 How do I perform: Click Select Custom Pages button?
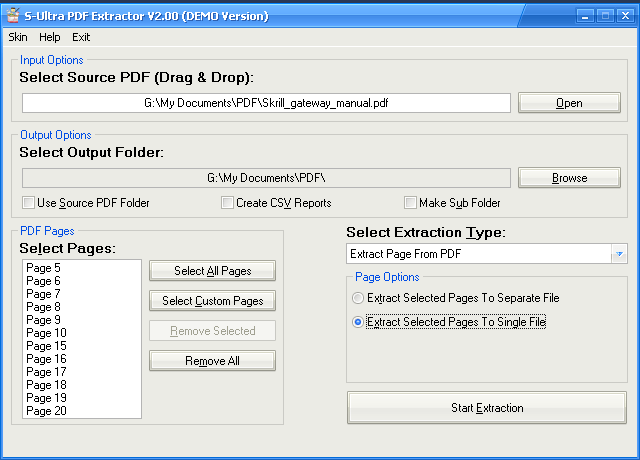[x=212, y=301]
